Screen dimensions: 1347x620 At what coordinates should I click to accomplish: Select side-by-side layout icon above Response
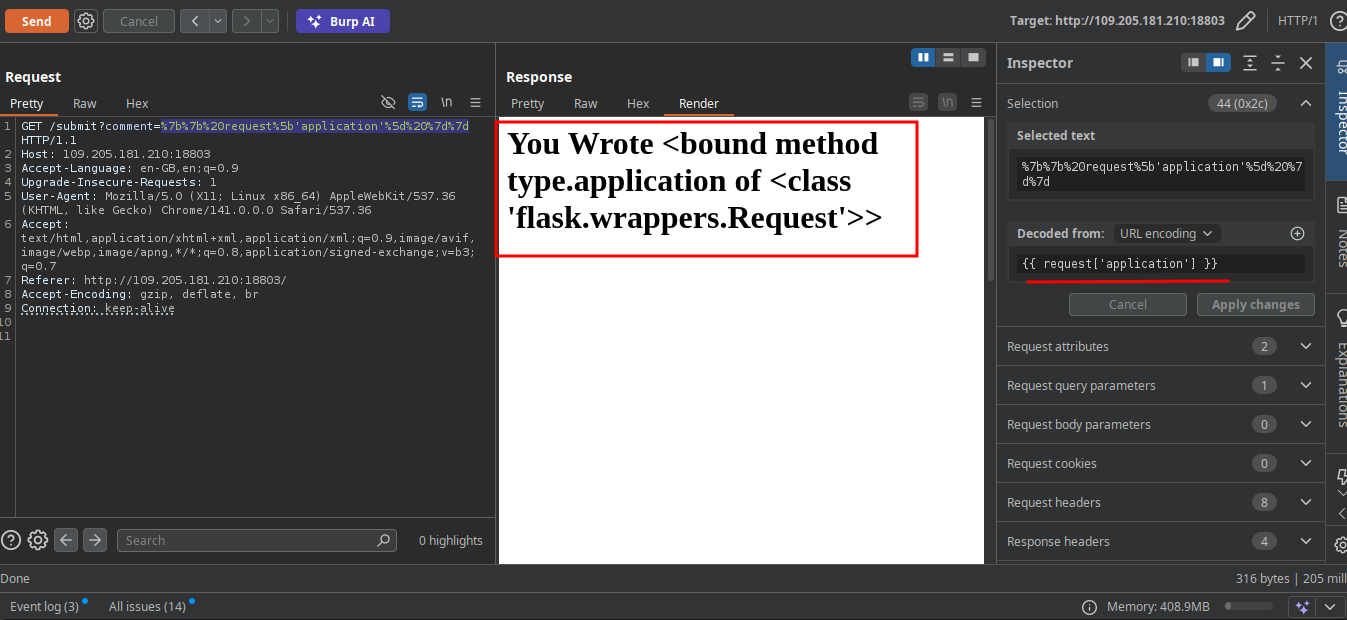[923, 57]
